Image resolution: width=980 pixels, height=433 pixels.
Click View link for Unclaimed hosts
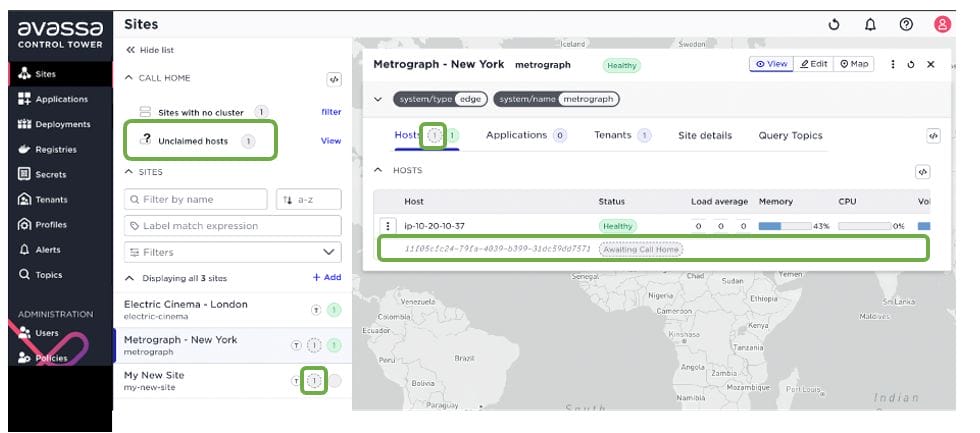tap(331, 141)
